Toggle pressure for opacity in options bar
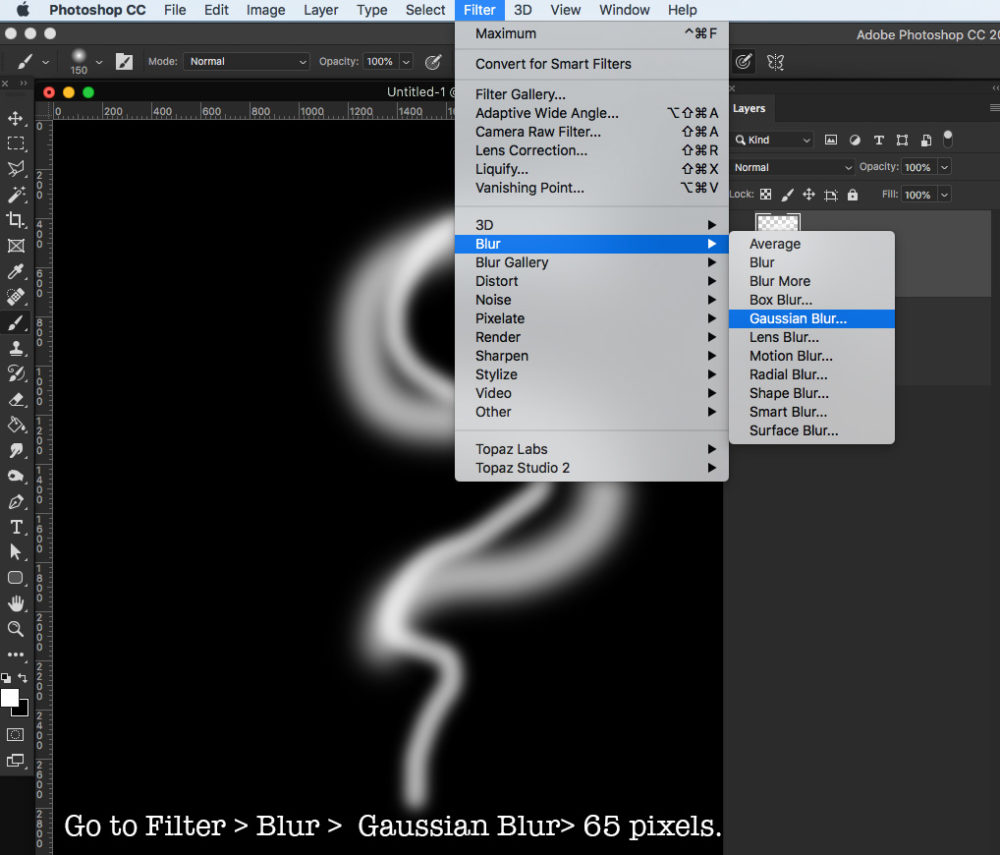The image size is (1000, 855). (x=433, y=61)
